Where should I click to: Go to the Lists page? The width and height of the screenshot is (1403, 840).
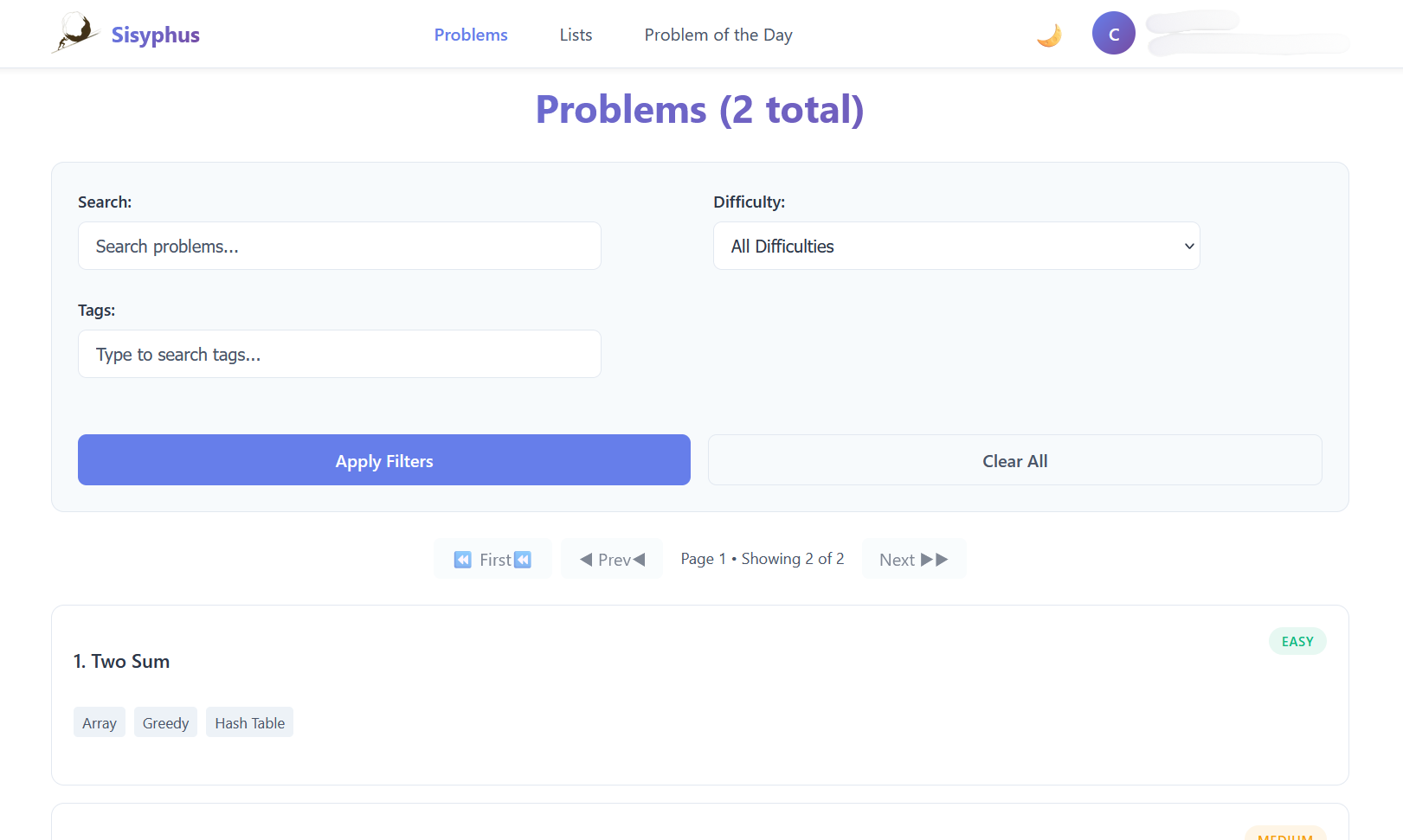[576, 35]
